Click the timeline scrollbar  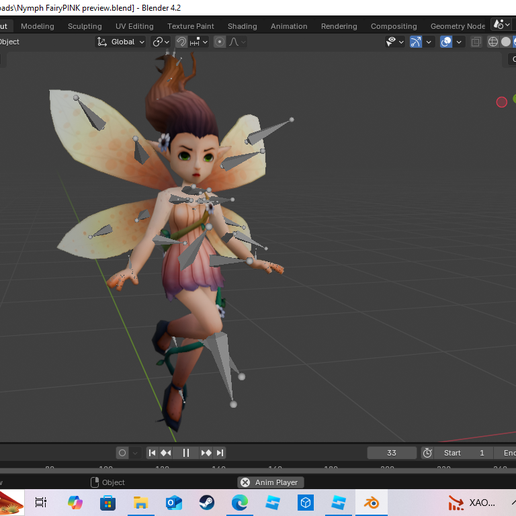point(258,471)
